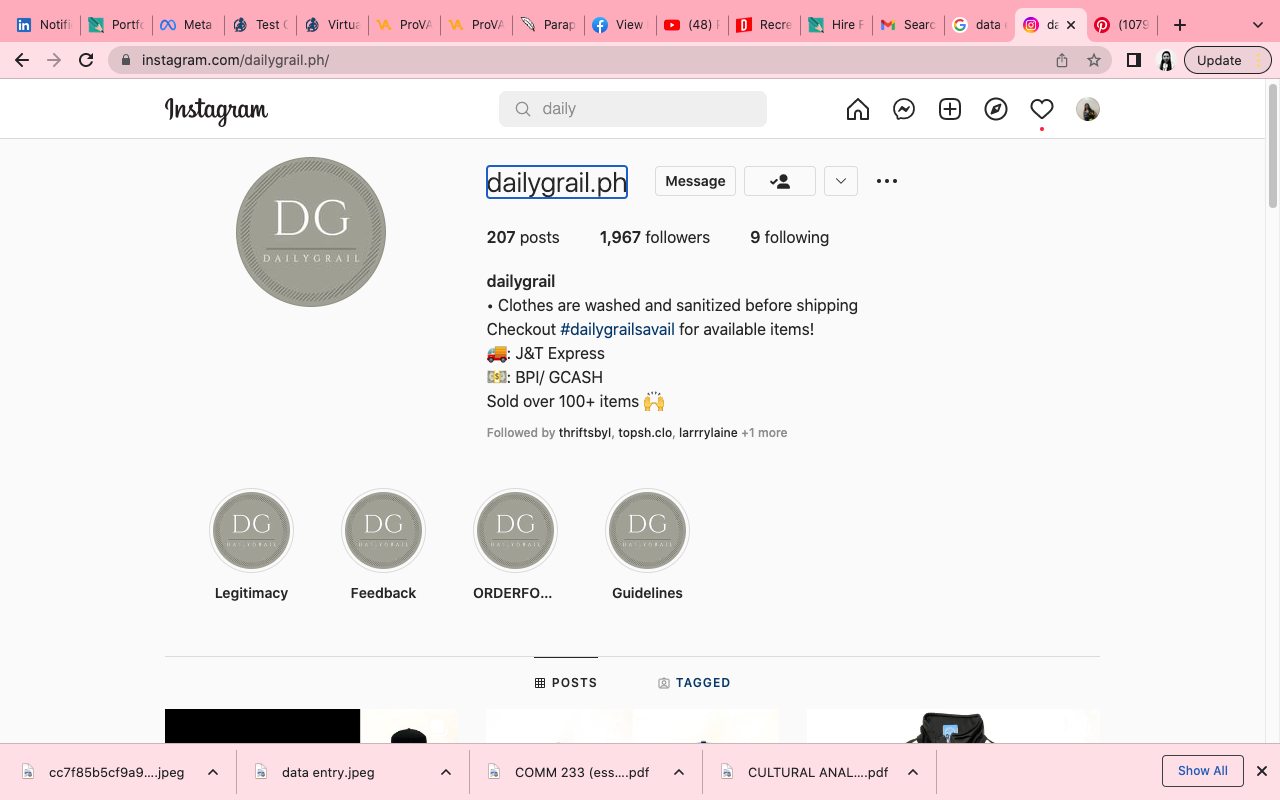
Task: Toggle the browser side panel icon
Action: pos(1134,60)
